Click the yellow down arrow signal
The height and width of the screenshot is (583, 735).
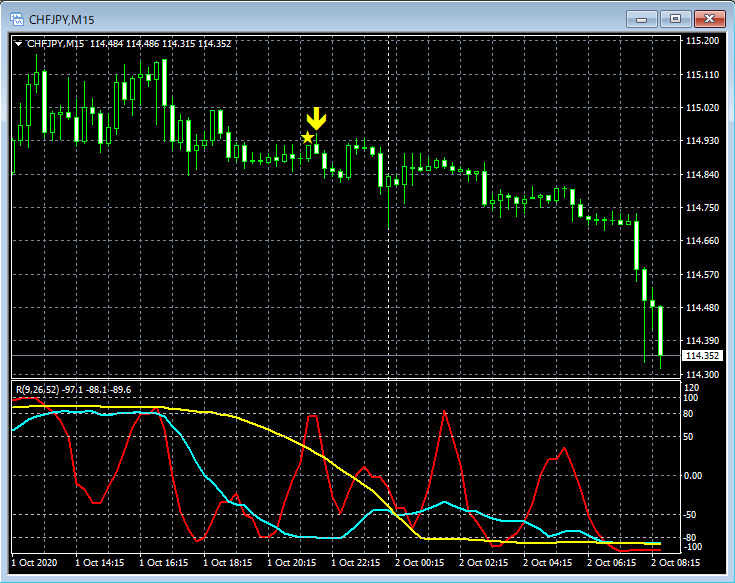316,119
